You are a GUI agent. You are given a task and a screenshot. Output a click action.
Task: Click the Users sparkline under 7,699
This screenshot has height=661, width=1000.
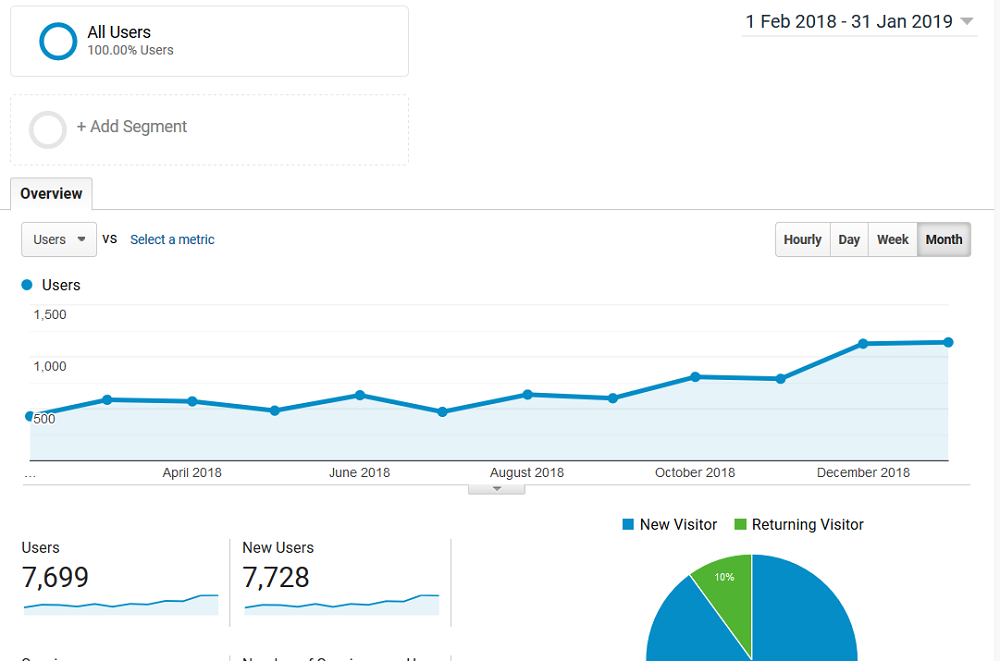click(x=121, y=604)
